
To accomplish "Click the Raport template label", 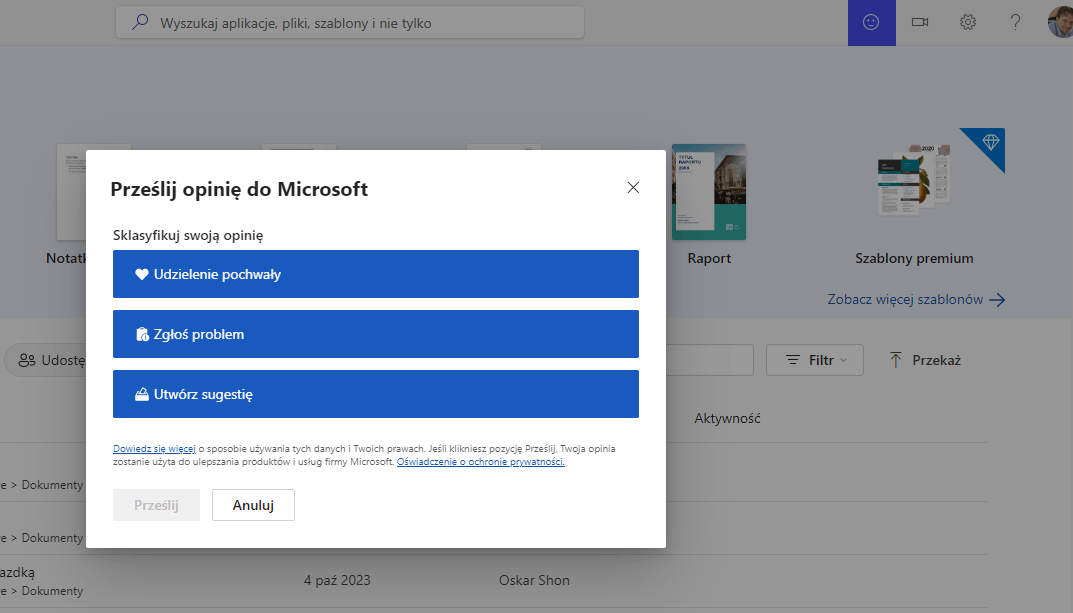I will pyautogui.click(x=709, y=258).
